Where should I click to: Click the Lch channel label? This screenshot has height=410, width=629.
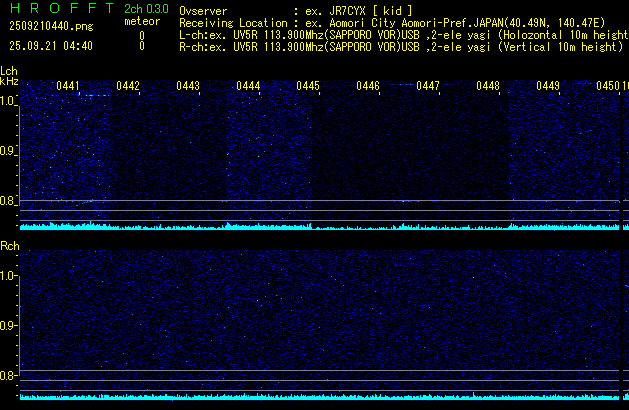point(9,71)
